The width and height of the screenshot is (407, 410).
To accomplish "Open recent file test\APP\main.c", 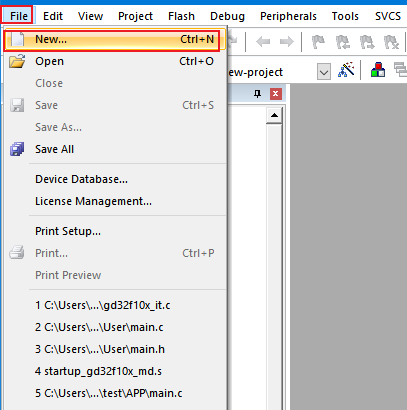I will [115, 393].
